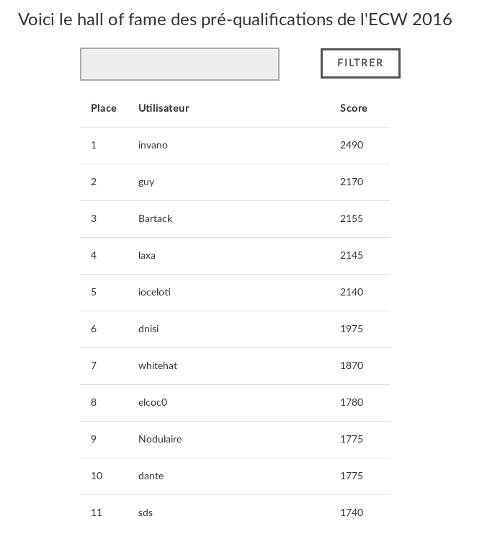
Task: Select the Bartack user entry
Action: 155,219
